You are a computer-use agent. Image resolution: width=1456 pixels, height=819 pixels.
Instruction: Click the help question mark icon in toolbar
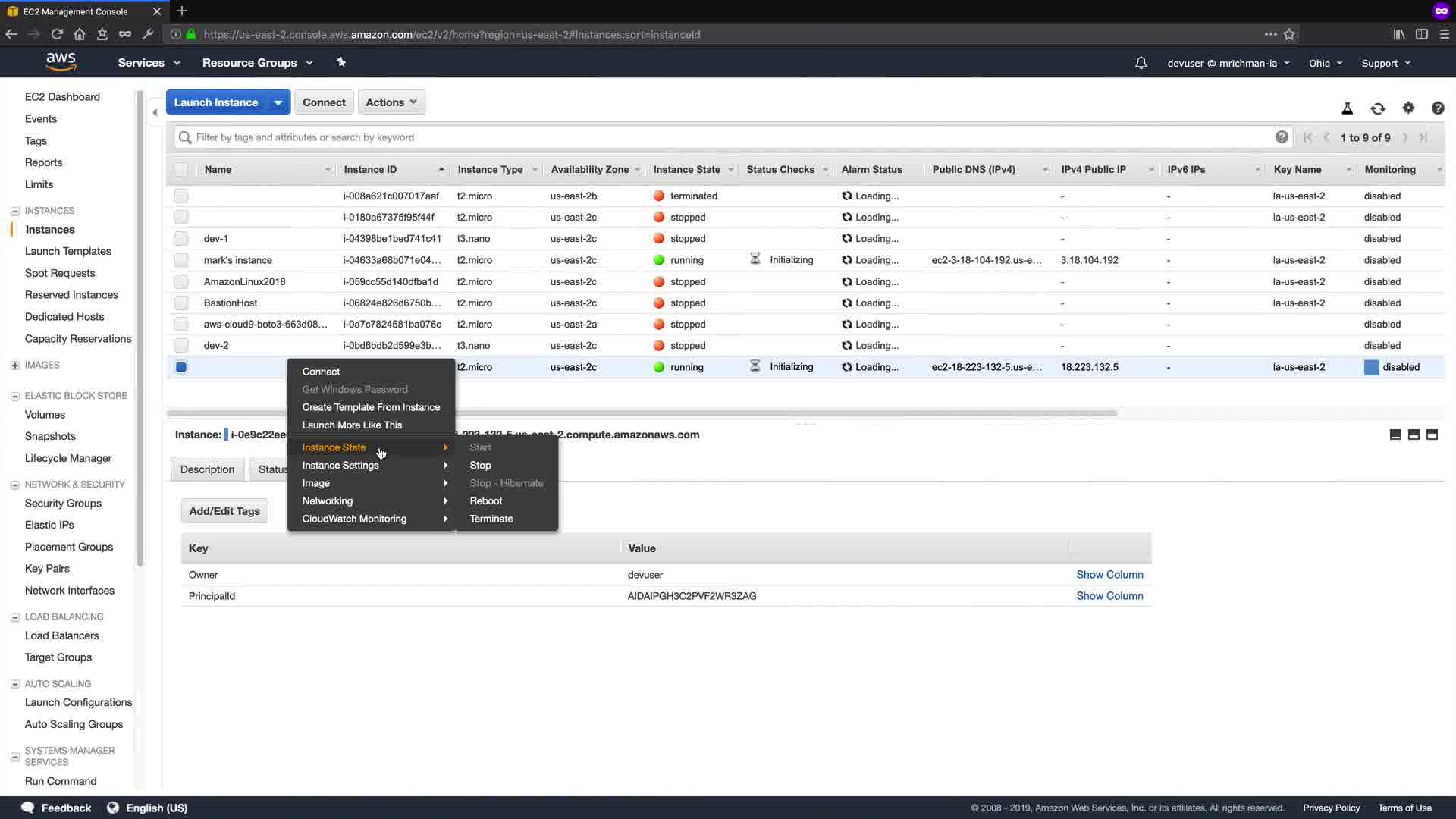coord(1438,108)
